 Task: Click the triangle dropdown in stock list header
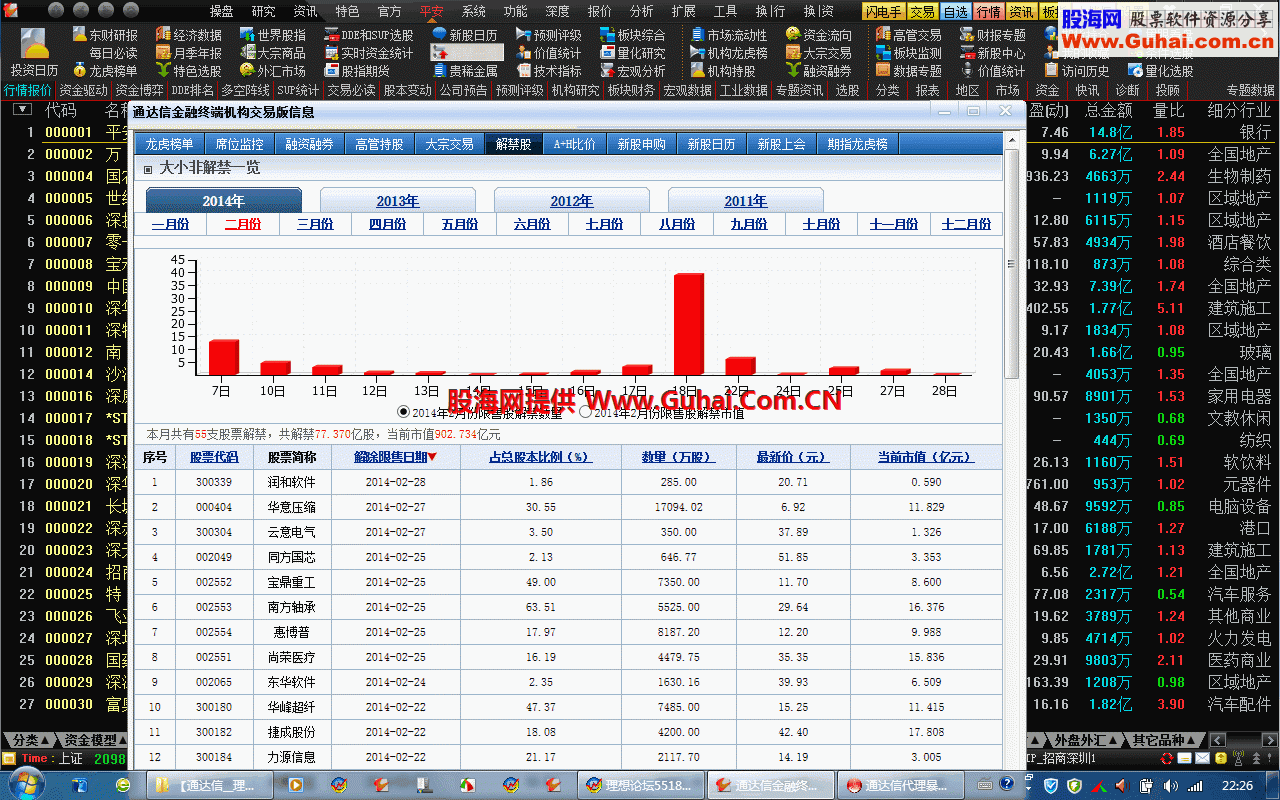tap(22, 110)
